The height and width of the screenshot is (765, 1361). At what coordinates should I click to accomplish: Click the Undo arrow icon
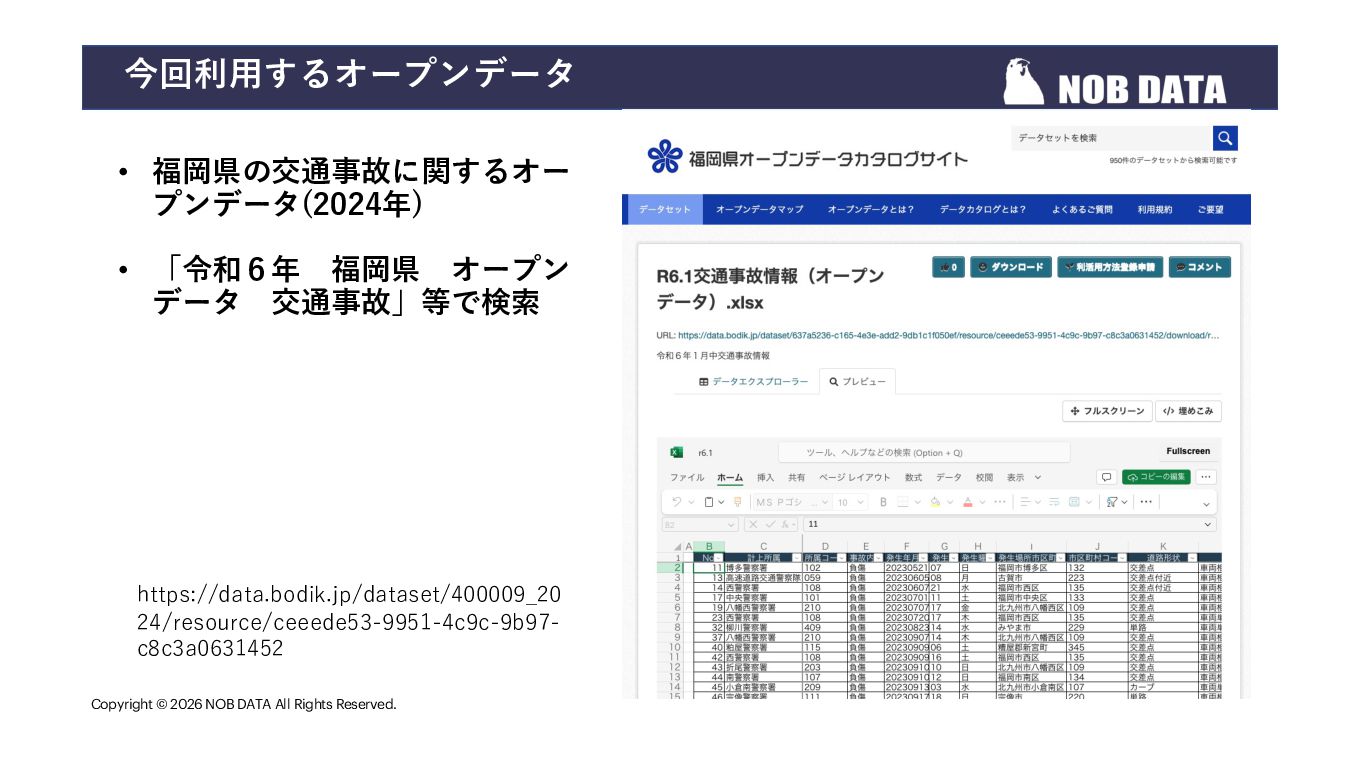pos(677,502)
